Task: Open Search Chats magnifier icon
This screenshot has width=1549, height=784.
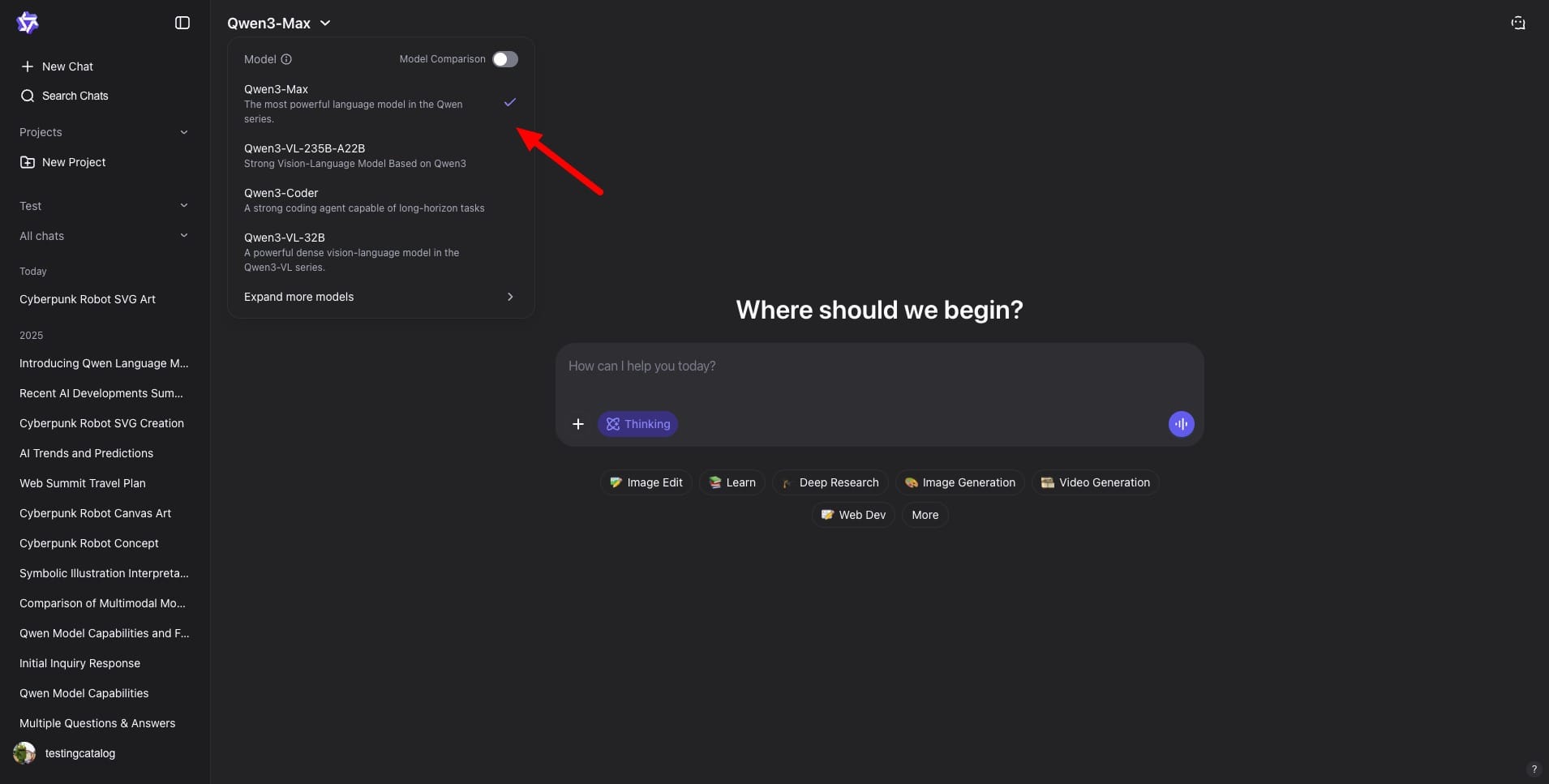Action: coord(28,96)
